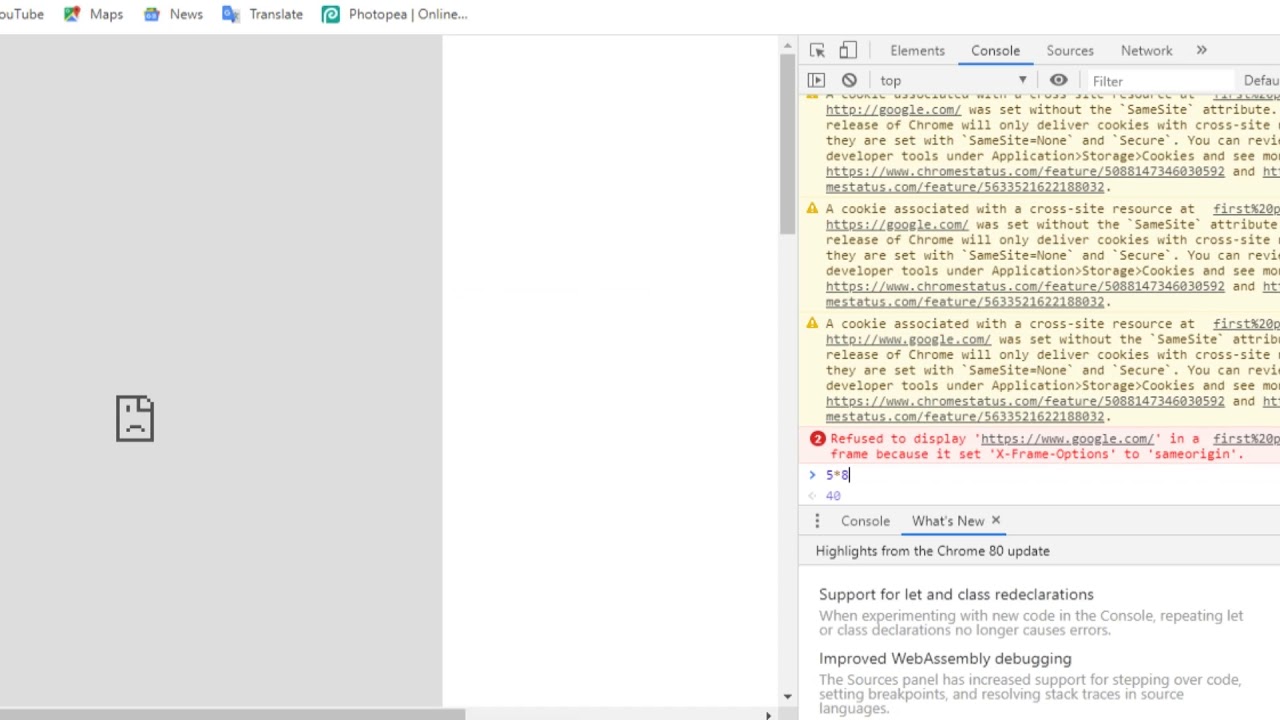Open the drawer three-dot menu
Image resolution: width=1280 pixels, height=720 pixels.
click(x=817, y=521)
